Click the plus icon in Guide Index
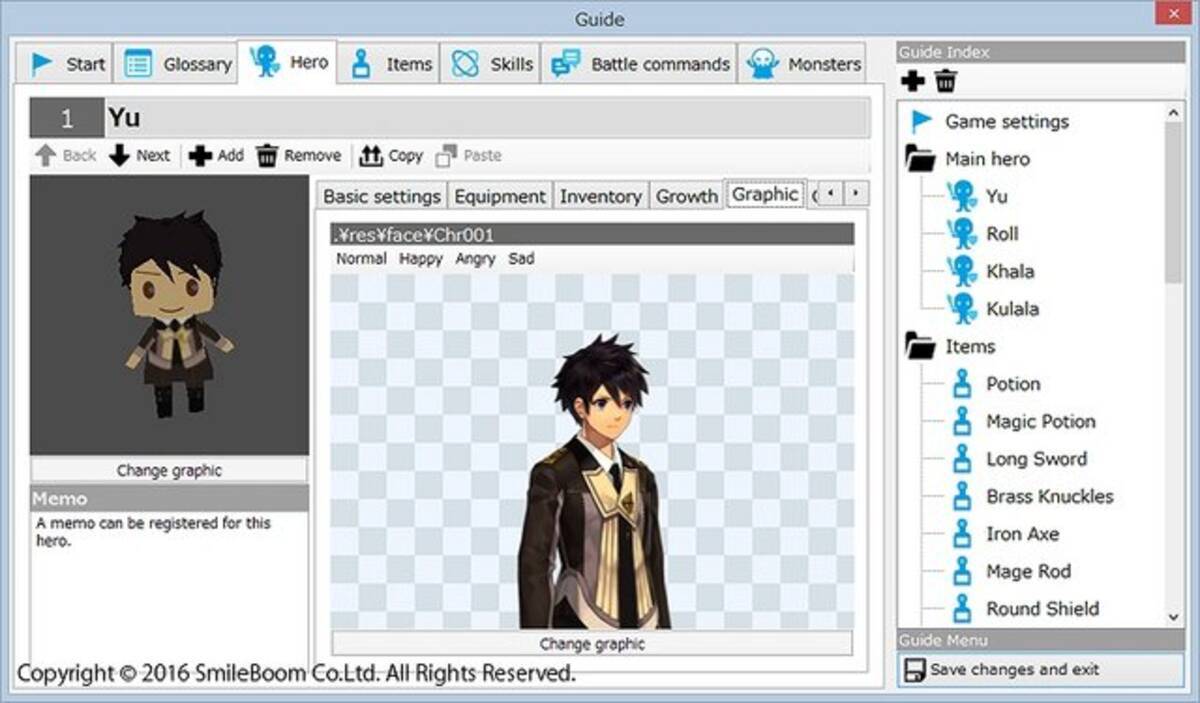The image size is (1200, 703). click(x=912, y=82)
